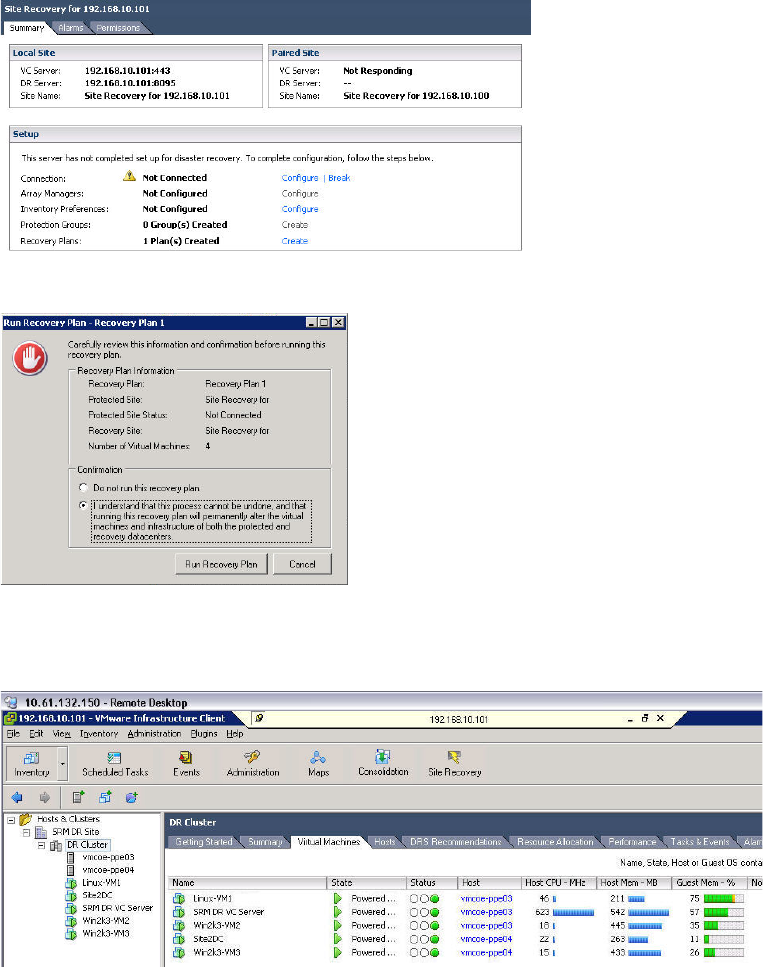Go back with the blue arrow
Screen dimensions: 763x967
17,797
